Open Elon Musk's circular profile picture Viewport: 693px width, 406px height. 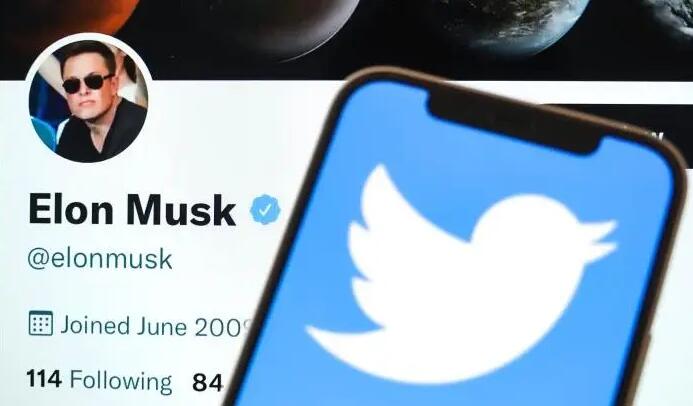pyautogui.click(x=88, y=99)
